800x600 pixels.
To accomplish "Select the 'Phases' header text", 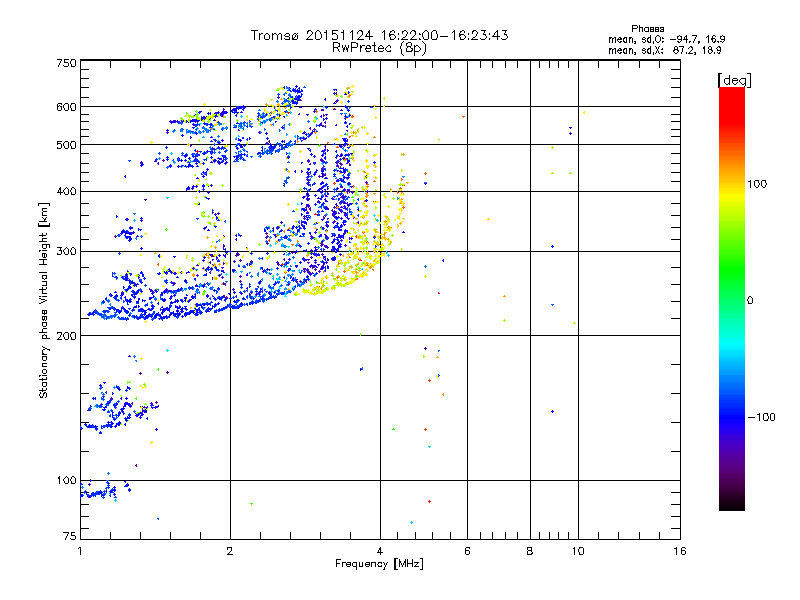I will click(x=647, y=29).
